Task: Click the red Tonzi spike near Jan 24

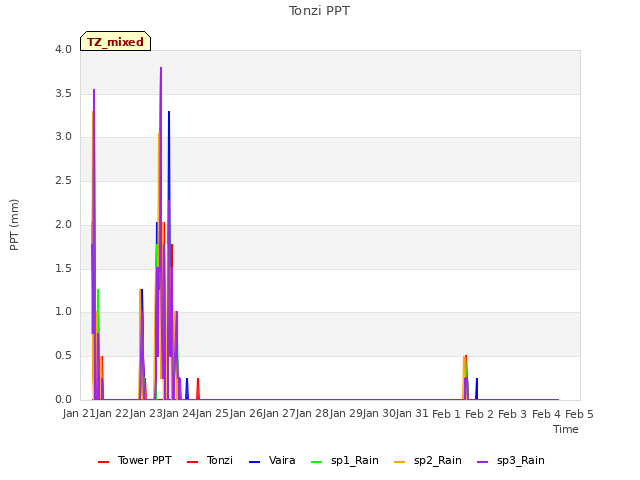Action: click(x=198, y=388)
